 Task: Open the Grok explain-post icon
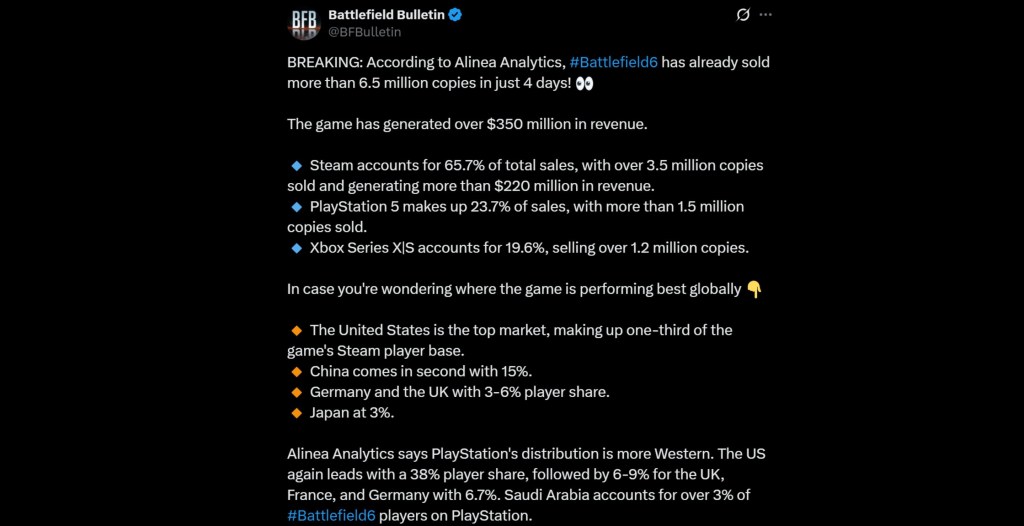click(743, 15)
